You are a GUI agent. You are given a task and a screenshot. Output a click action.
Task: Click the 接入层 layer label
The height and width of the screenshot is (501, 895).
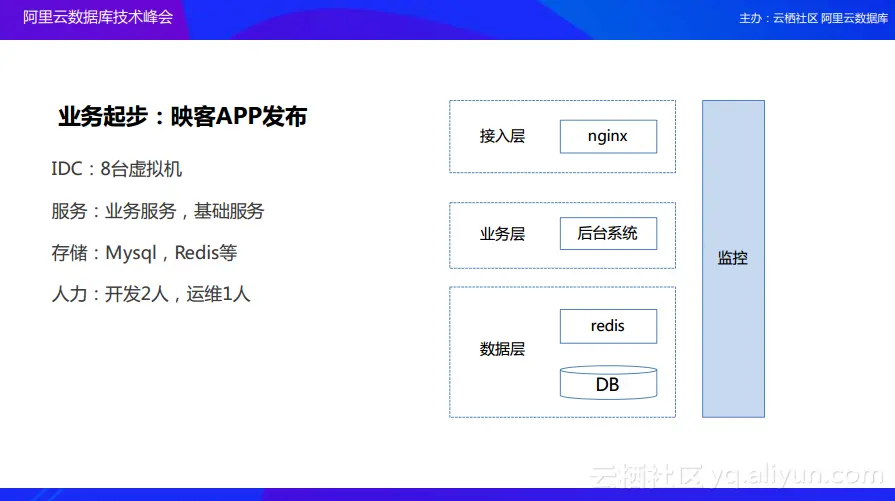point(502,136)
